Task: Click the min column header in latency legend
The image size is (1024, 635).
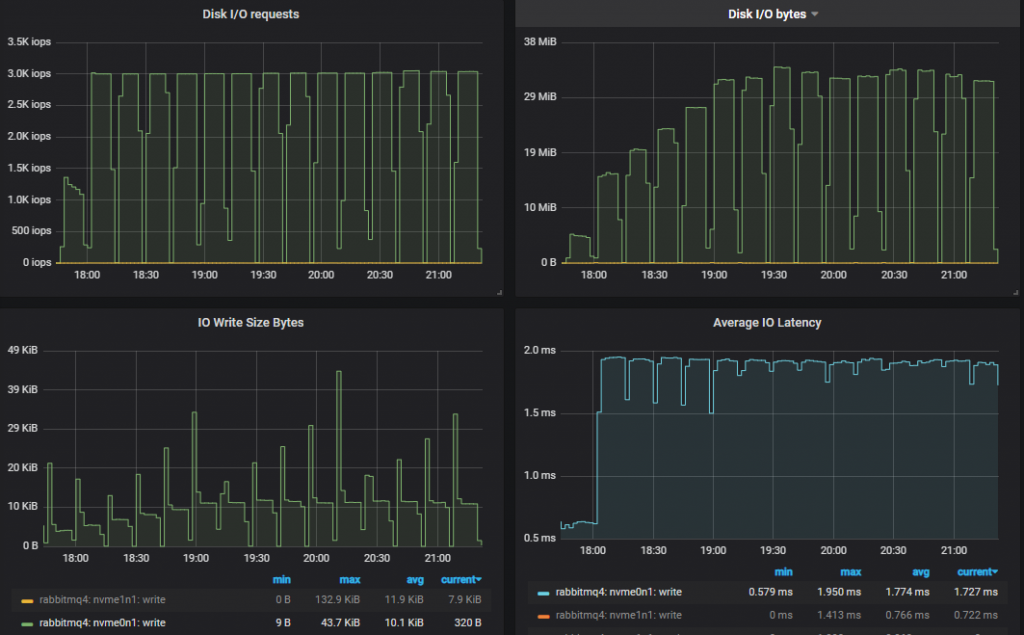Action: coord(783,572)
